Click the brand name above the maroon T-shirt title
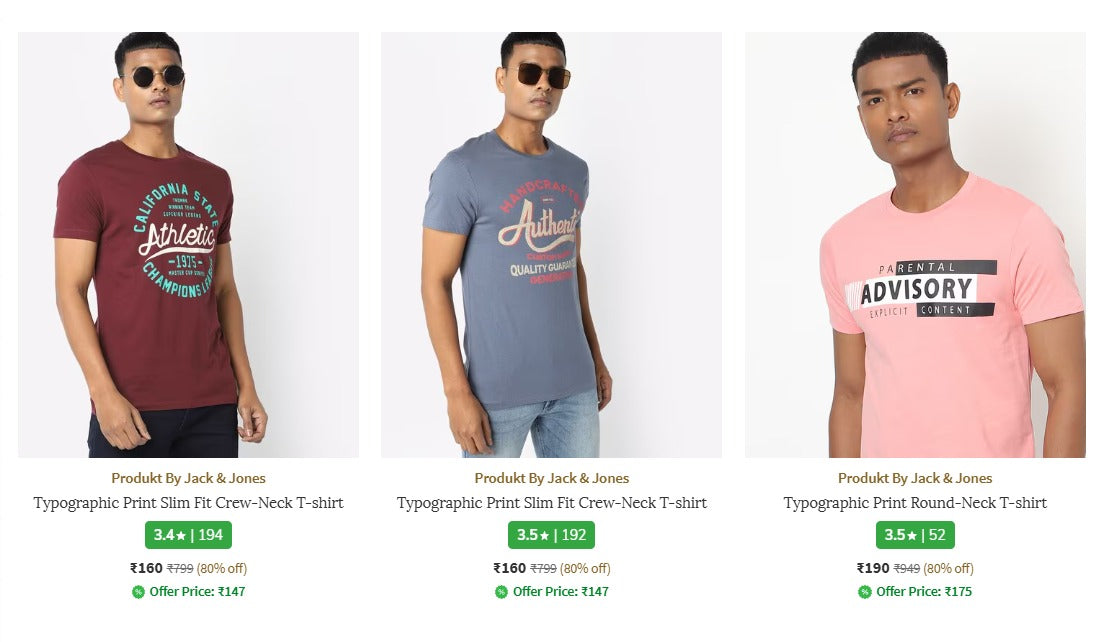This screenshot has width=1116, height=642. pyautogui.click(x=188, y=478)
